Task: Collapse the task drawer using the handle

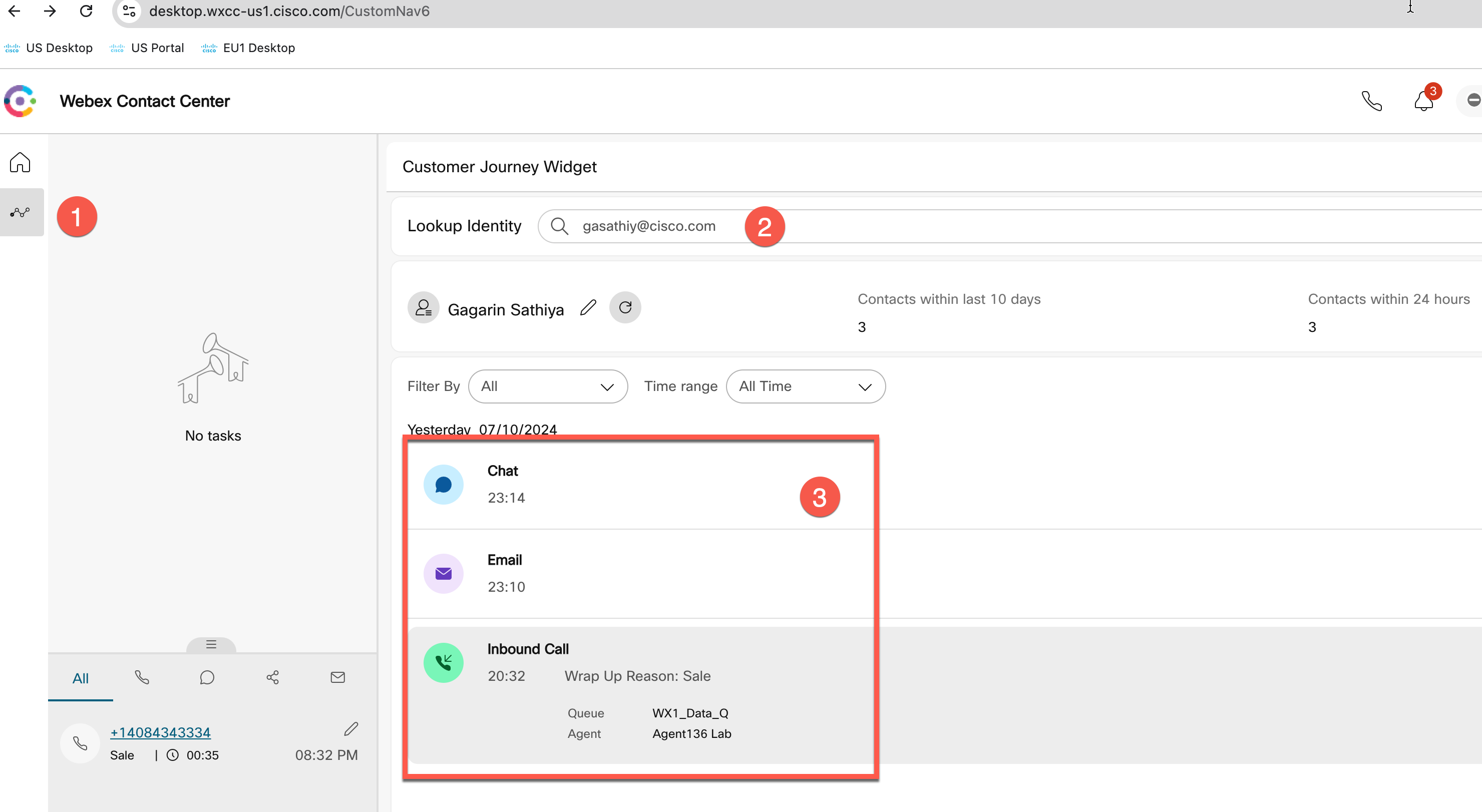Action: click(x=211, y=645)
